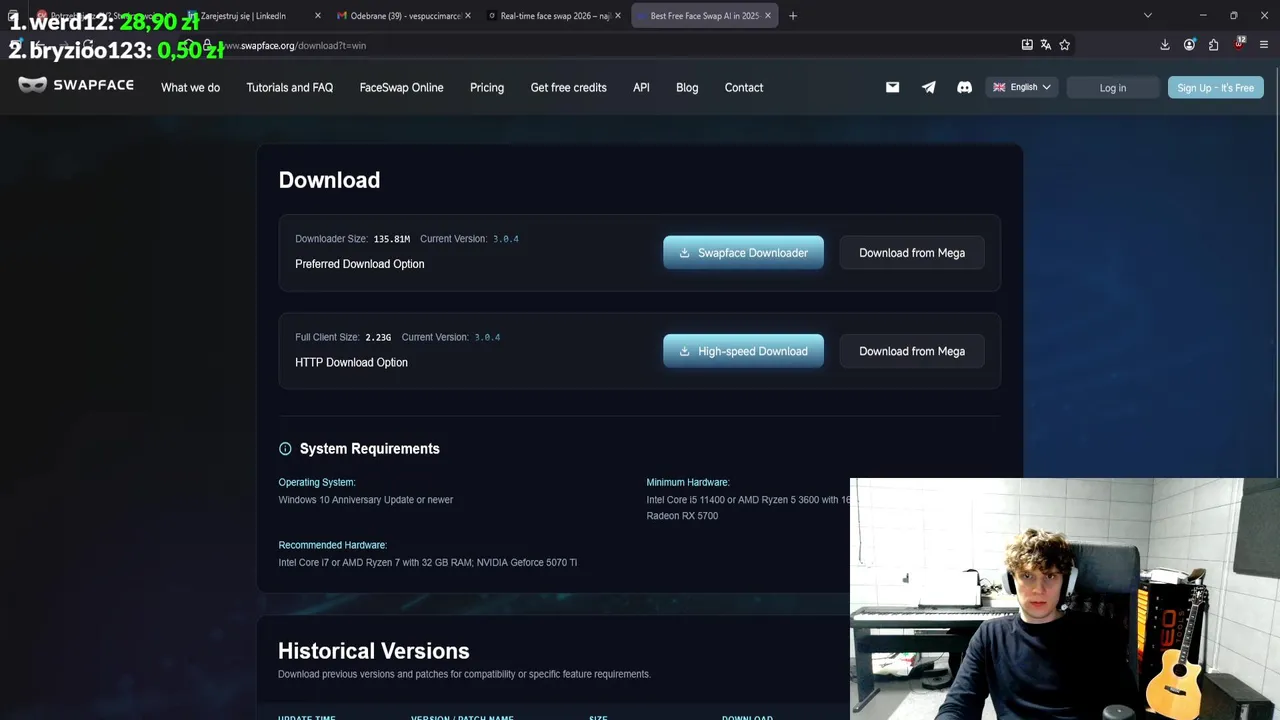Open the Contact page

[744, 88]
